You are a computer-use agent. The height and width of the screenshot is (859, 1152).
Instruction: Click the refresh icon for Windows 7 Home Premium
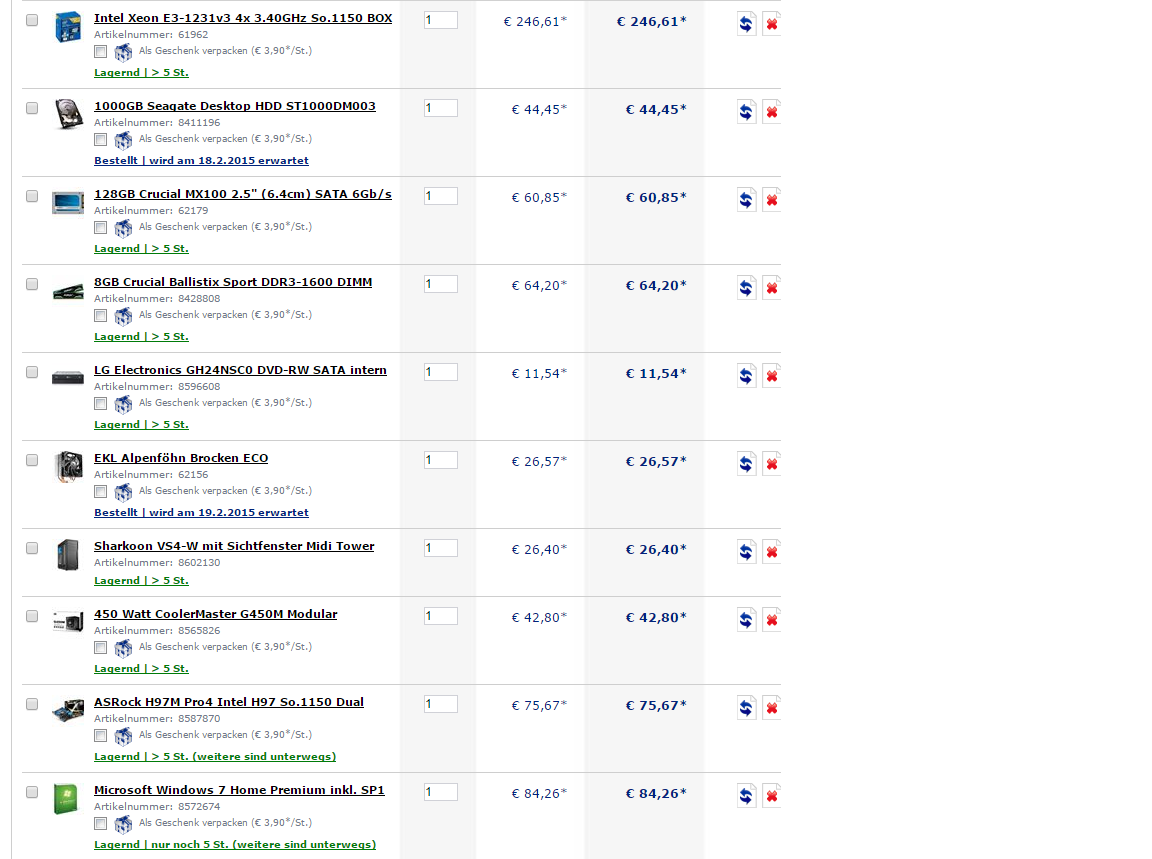pos(746,796)
